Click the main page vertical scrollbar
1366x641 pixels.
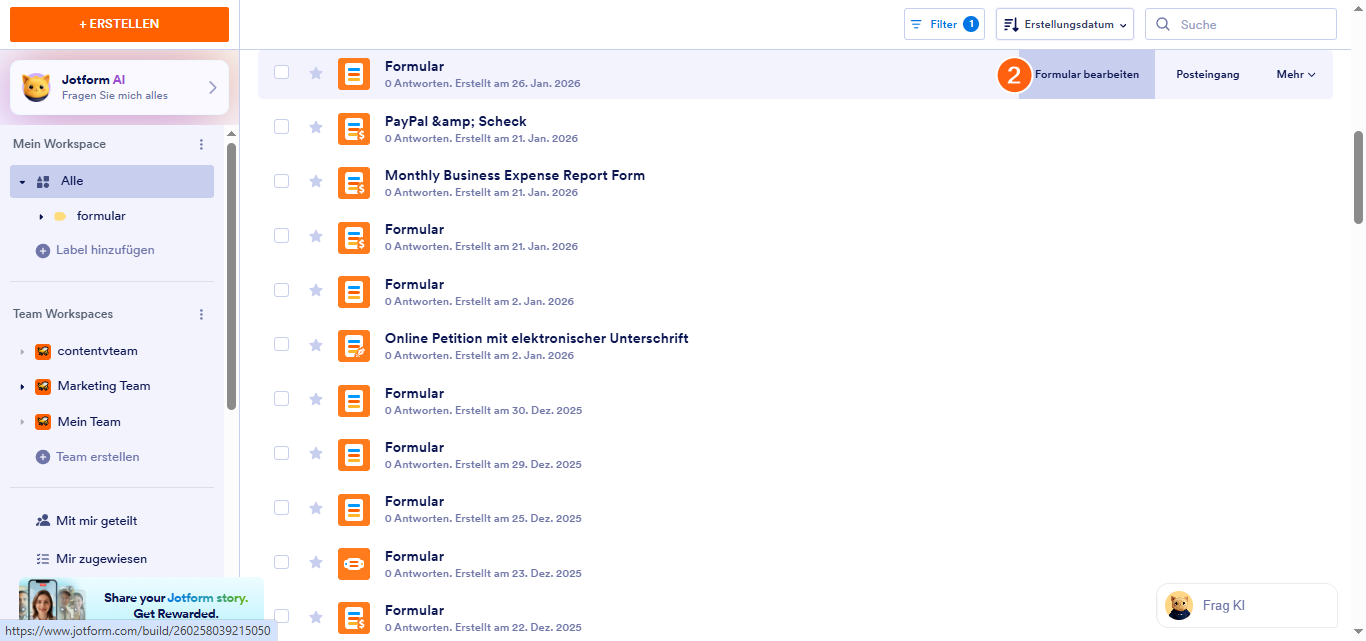click(x=1358, y=177)
